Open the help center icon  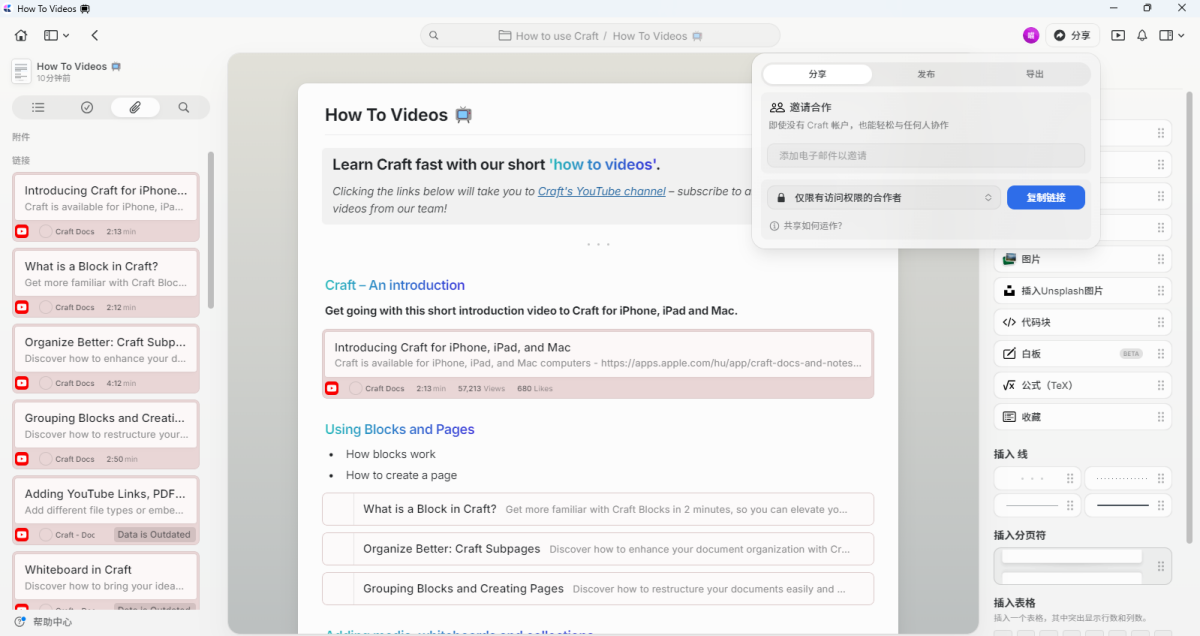pyautogui.click(x=20, y=622)
